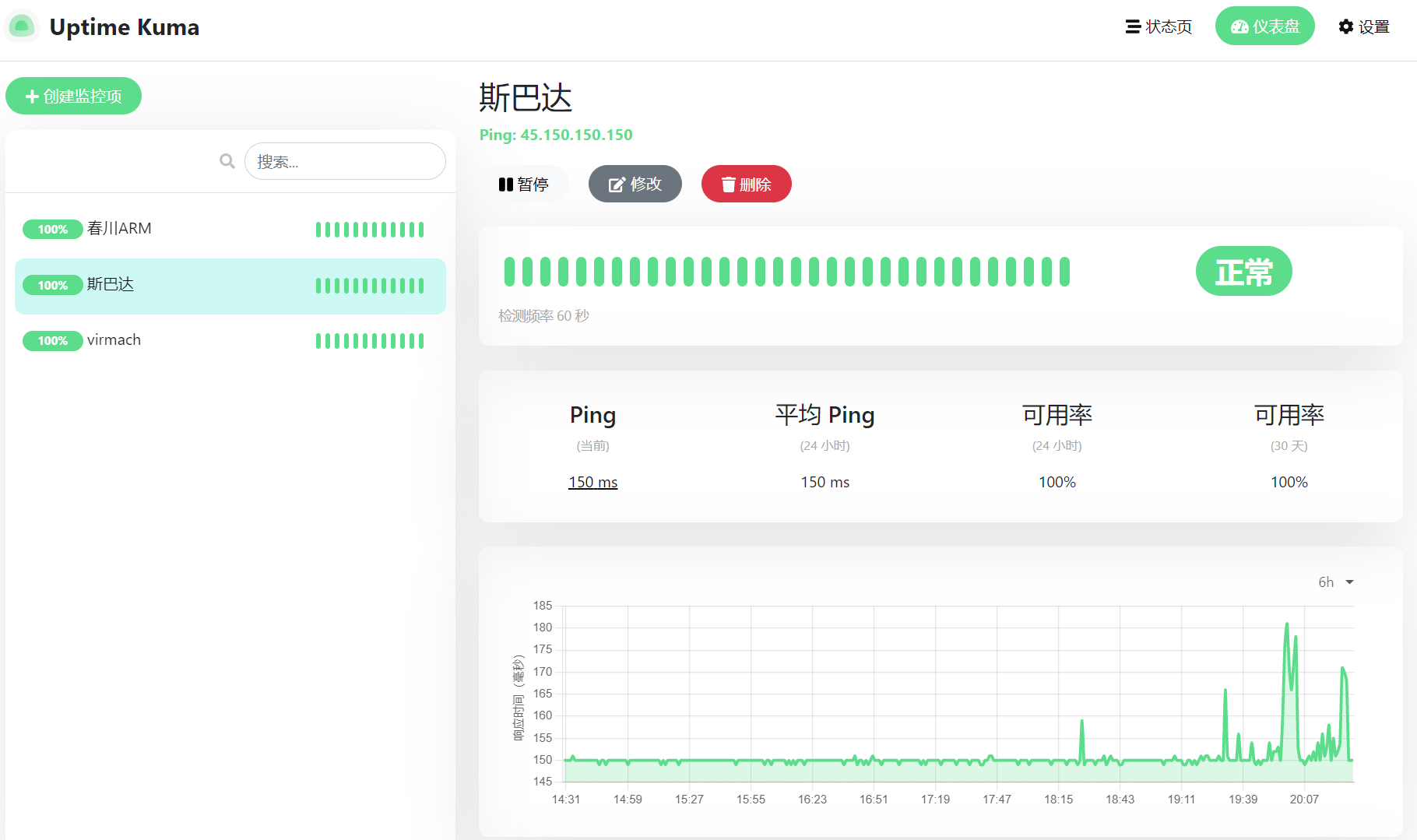This screenshot has height=840, width=1417.
Task: Click the tallest spike in ping chart
Action: click(1286, 624)
